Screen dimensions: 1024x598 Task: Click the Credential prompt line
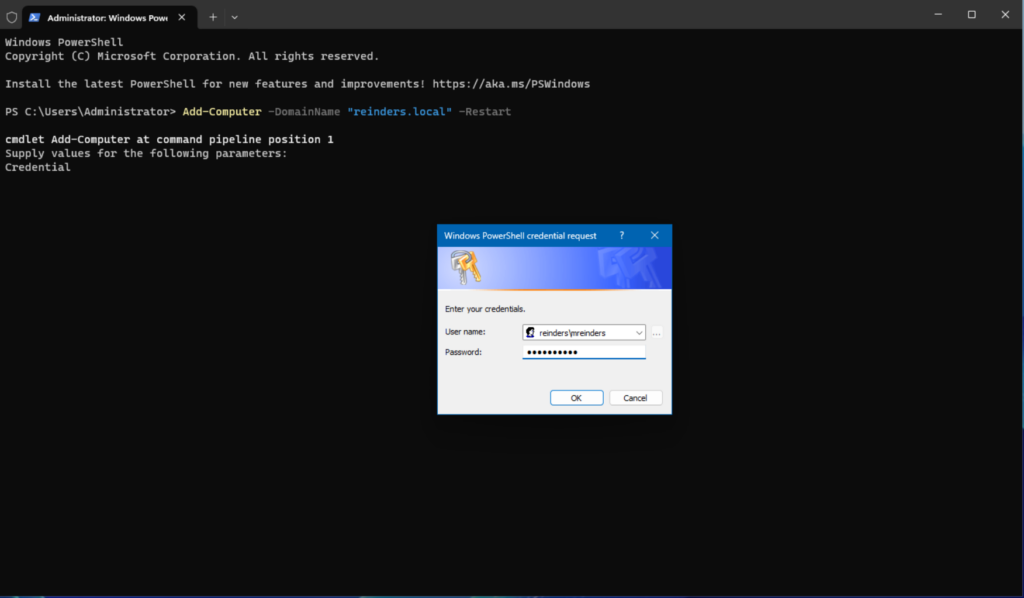coord(38,167)
